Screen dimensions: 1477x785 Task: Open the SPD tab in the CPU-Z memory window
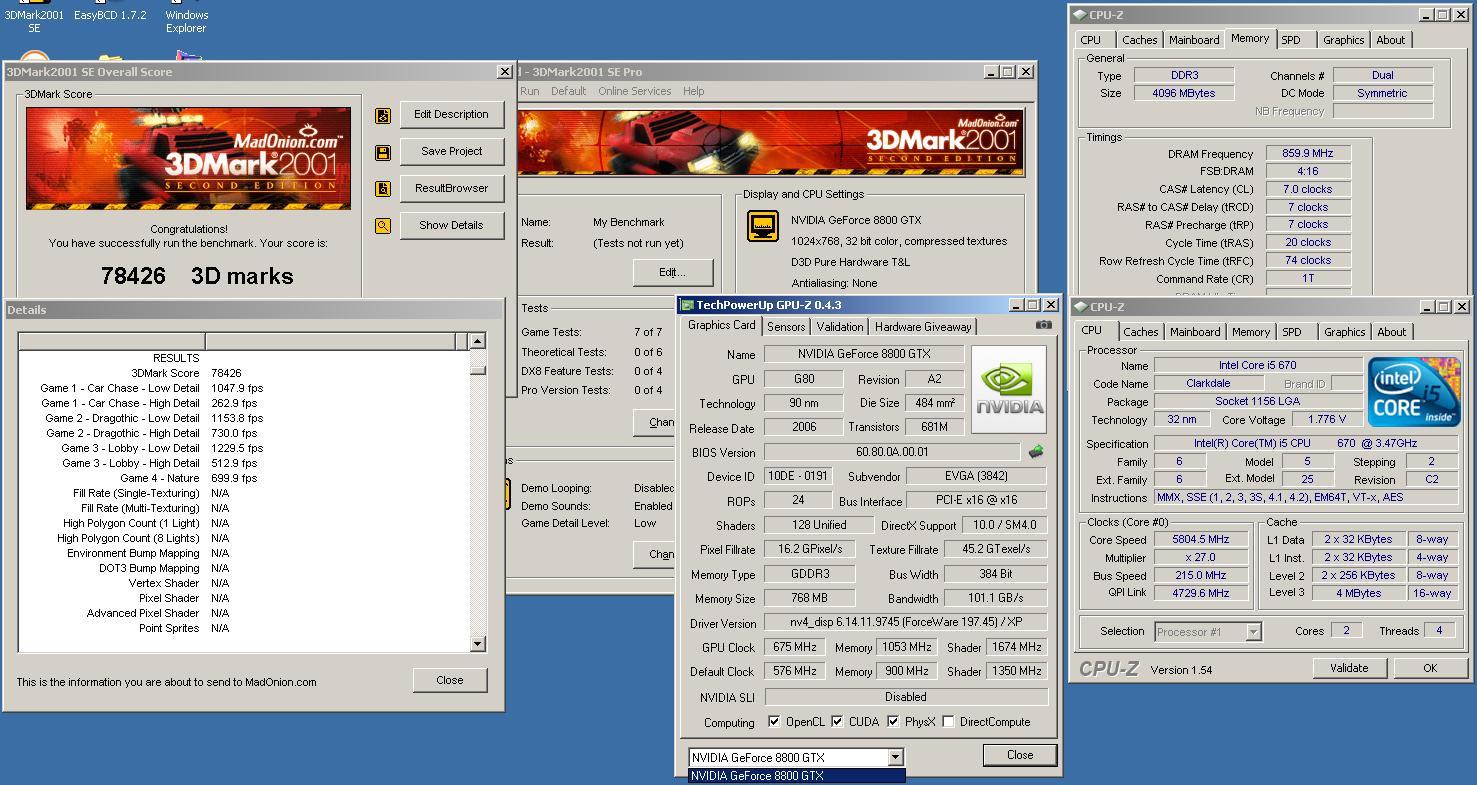click(x=1291, y=40)
